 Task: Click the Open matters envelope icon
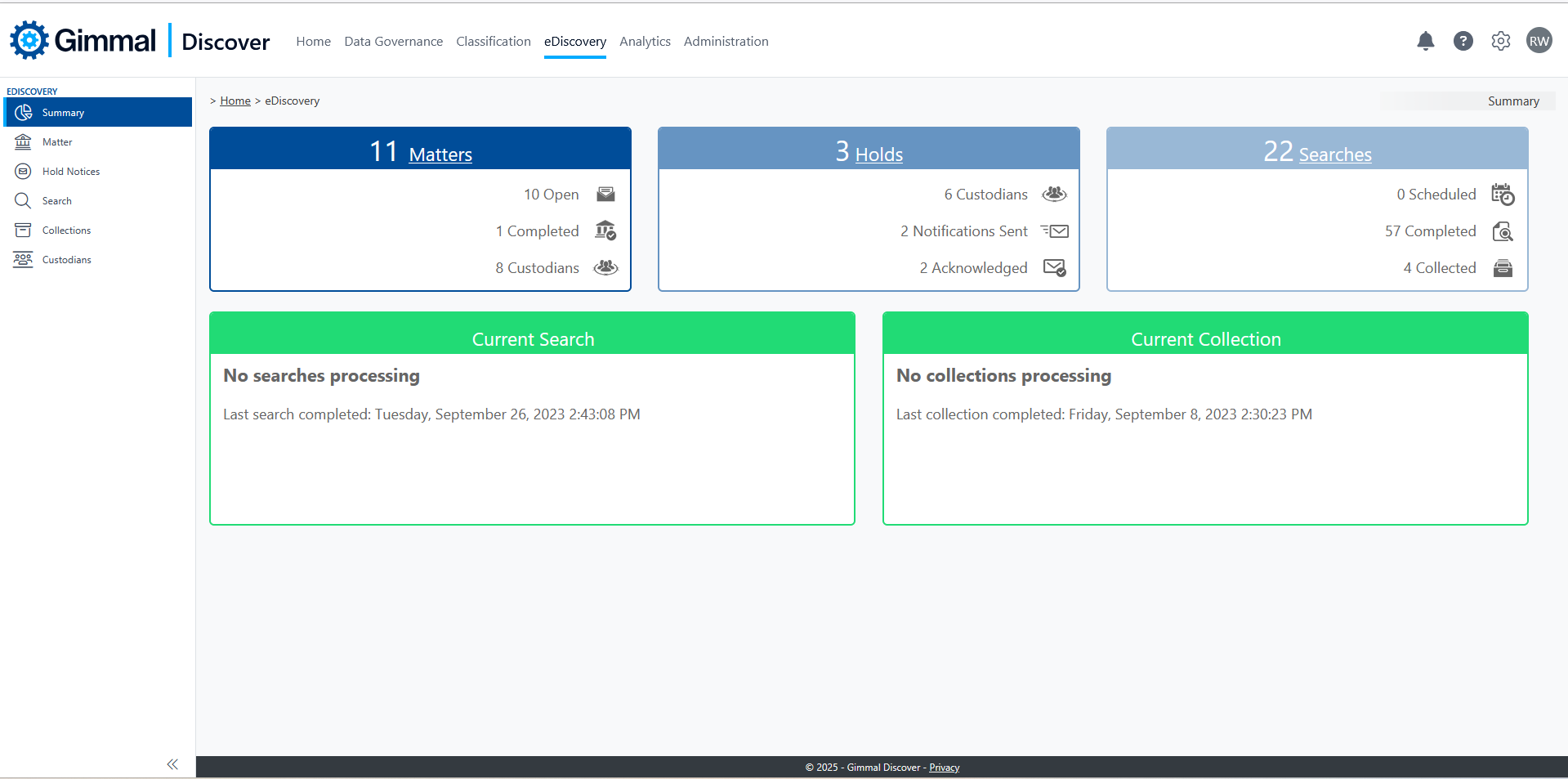tap(605, 195)
